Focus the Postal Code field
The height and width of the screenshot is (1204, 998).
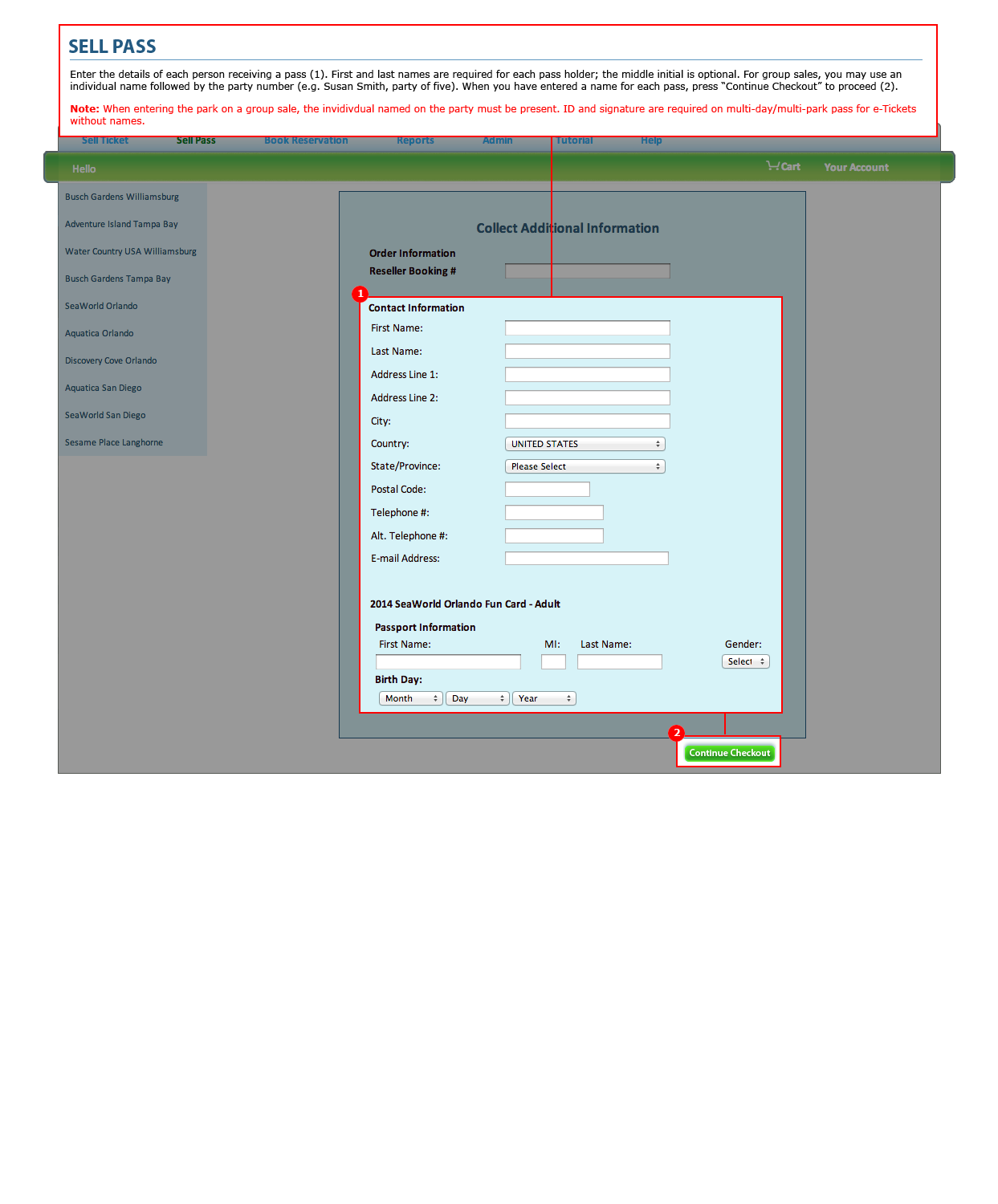click(x=548, y=489)
